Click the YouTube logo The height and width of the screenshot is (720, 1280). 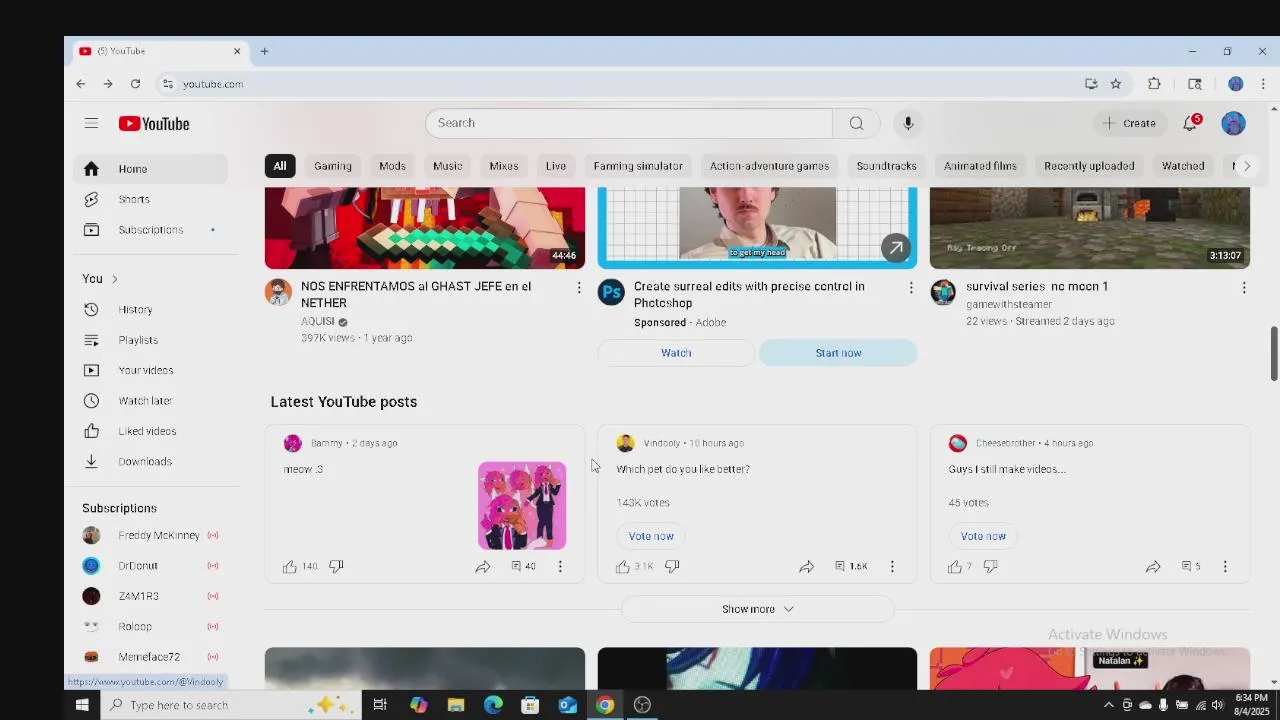tap(154, 124)
